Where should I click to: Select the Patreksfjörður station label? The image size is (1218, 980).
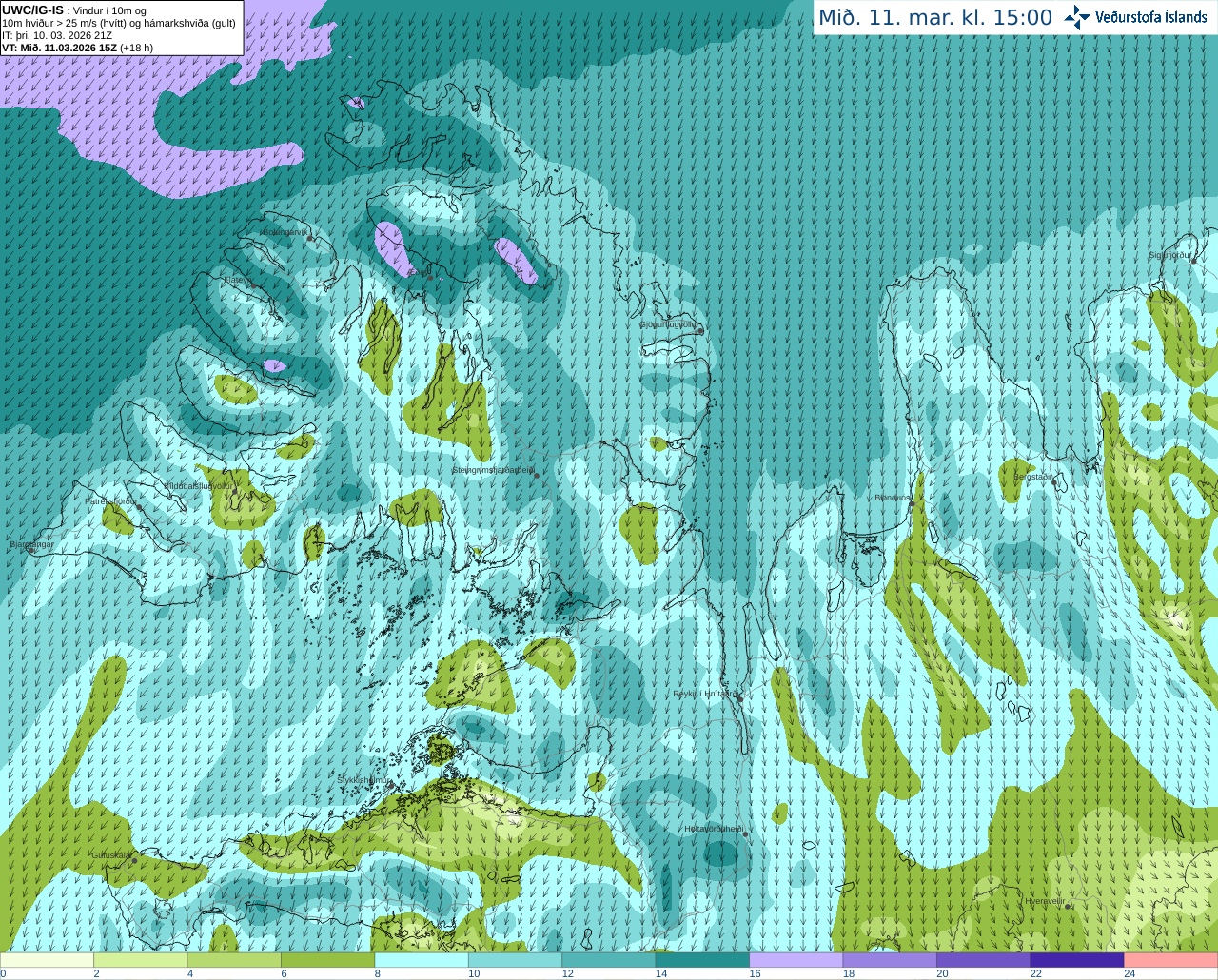pyautogui.click(x=111, y=500)
